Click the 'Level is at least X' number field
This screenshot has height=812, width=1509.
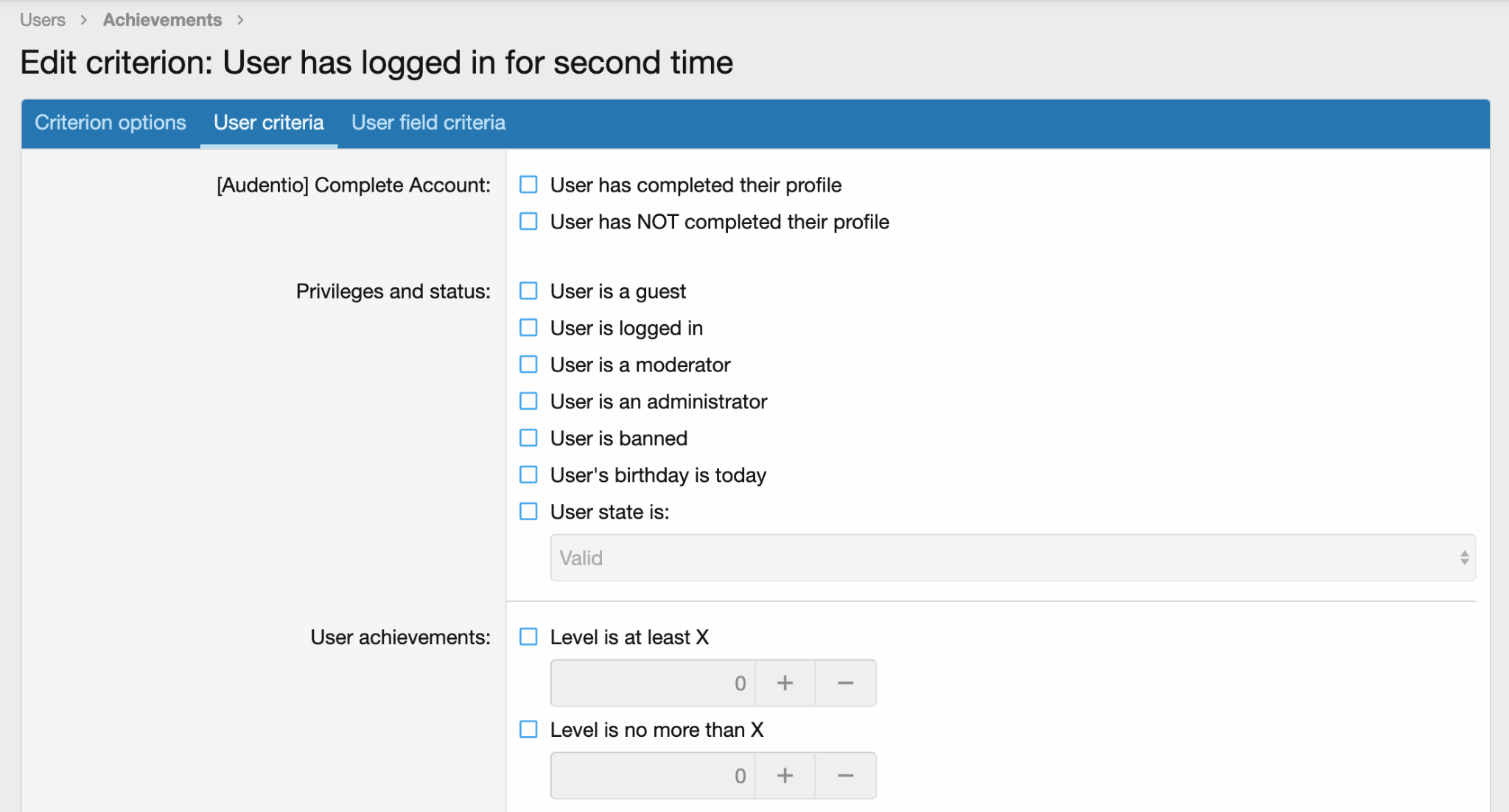(x=653, y=683)
